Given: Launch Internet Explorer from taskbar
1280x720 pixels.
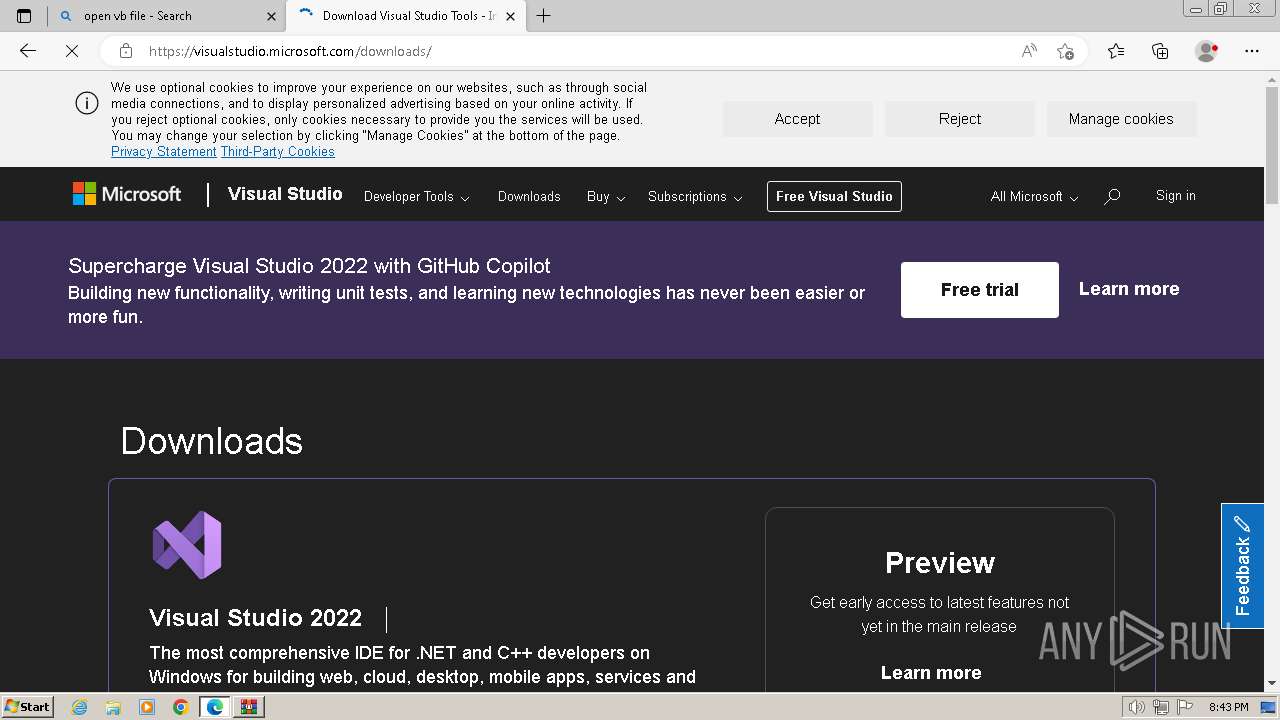Looking at the screenshot, I should tap(80, 707).
